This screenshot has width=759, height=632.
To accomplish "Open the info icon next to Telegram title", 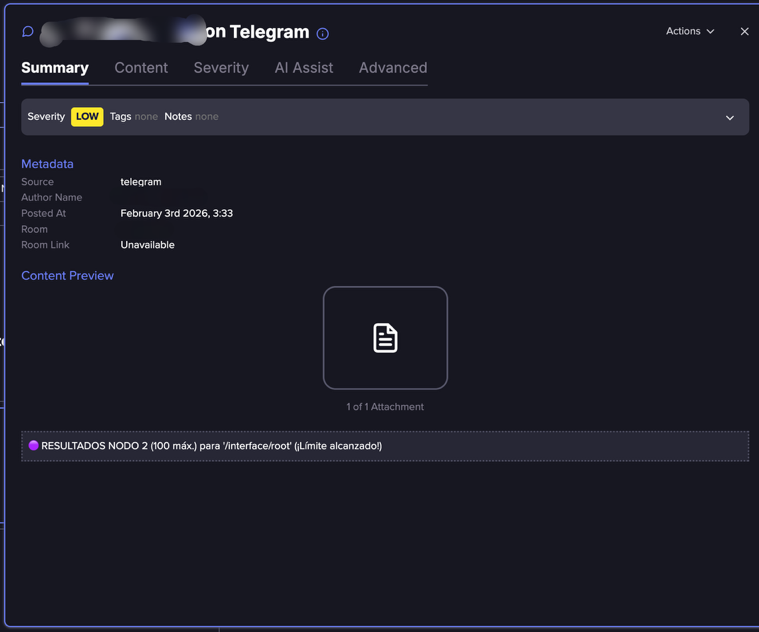I will tap(322, 33).
